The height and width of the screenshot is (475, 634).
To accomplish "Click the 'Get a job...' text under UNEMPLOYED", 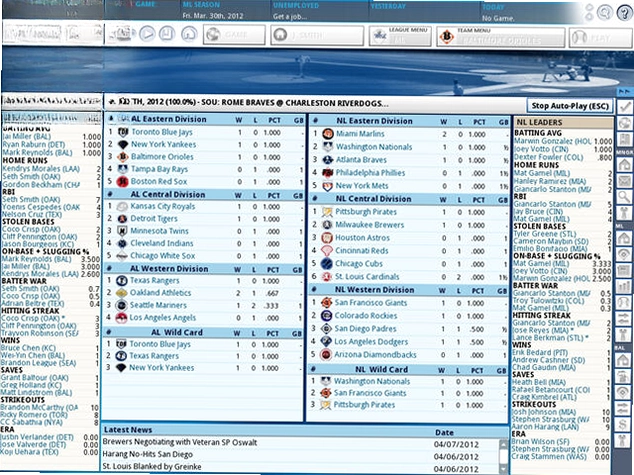I will (x=290, y=17).
